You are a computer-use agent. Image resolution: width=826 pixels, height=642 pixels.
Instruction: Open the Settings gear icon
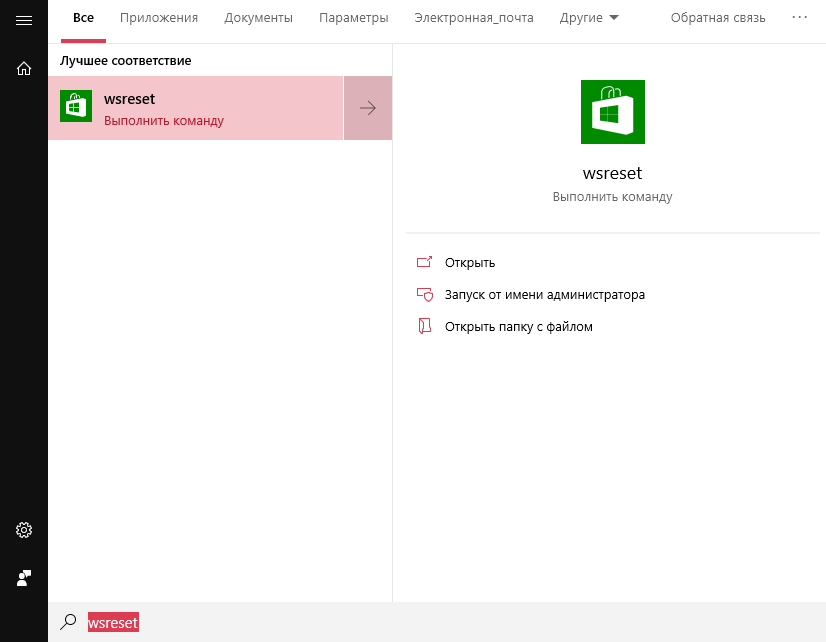click(x=24, y=530)
